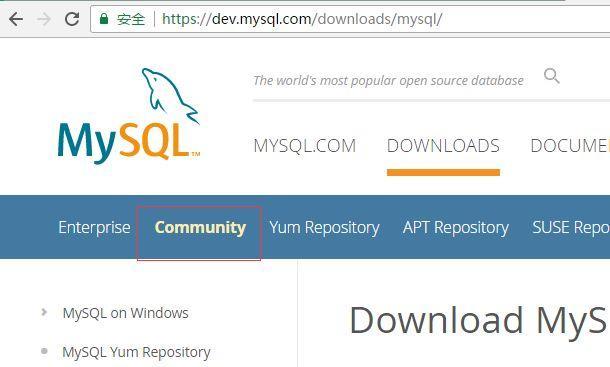
Task: Open search with the magnifier icon
Action: 552,76
